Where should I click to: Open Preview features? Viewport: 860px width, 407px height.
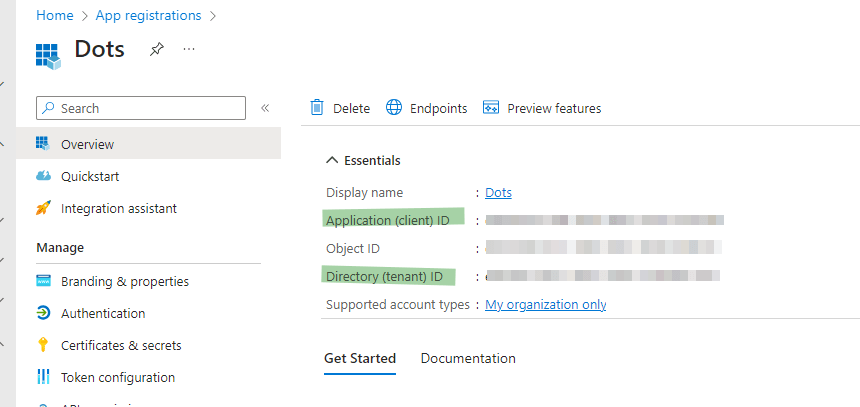542,108
